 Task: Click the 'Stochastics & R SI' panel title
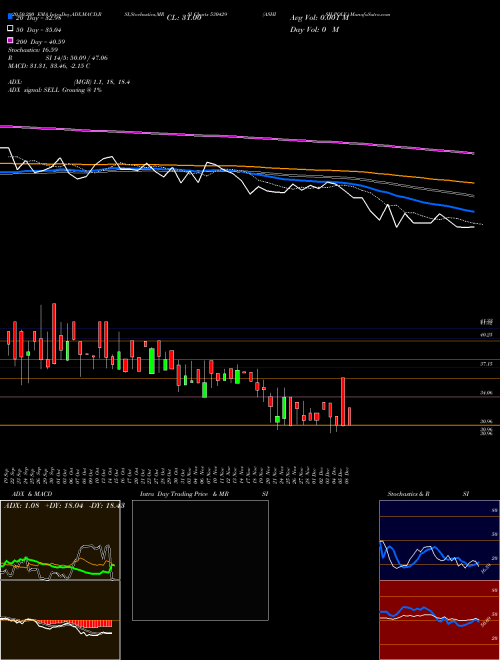pos(428,494)
